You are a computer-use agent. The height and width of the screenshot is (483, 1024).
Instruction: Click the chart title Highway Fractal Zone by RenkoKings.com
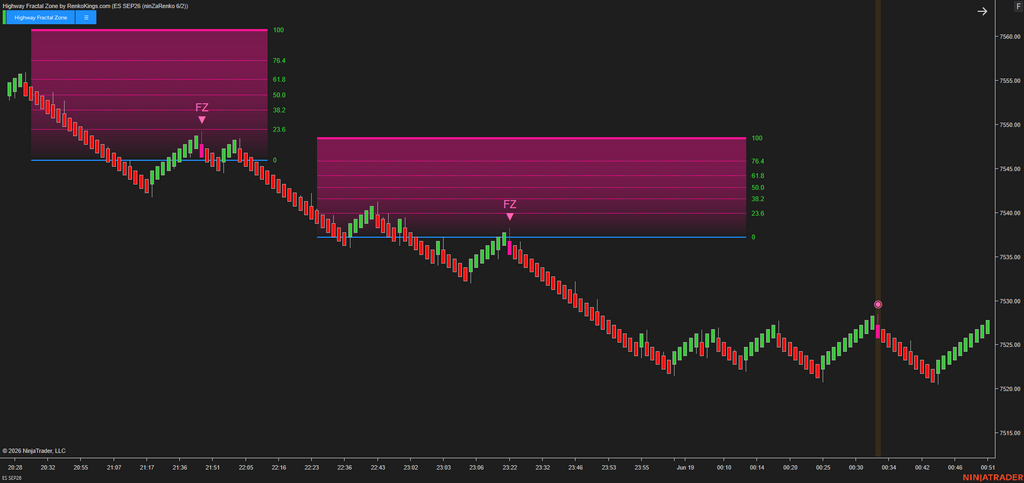pos(95,5)
